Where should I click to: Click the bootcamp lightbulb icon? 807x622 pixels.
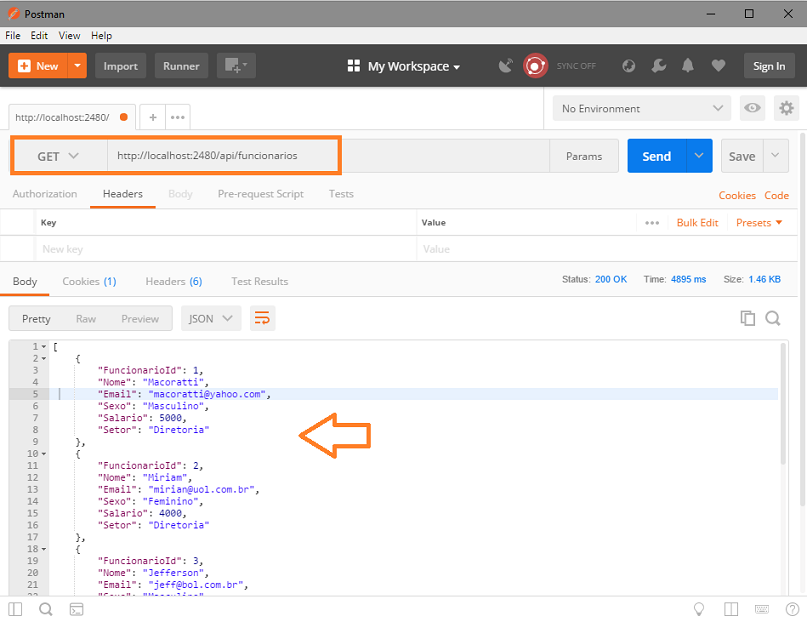699,610
